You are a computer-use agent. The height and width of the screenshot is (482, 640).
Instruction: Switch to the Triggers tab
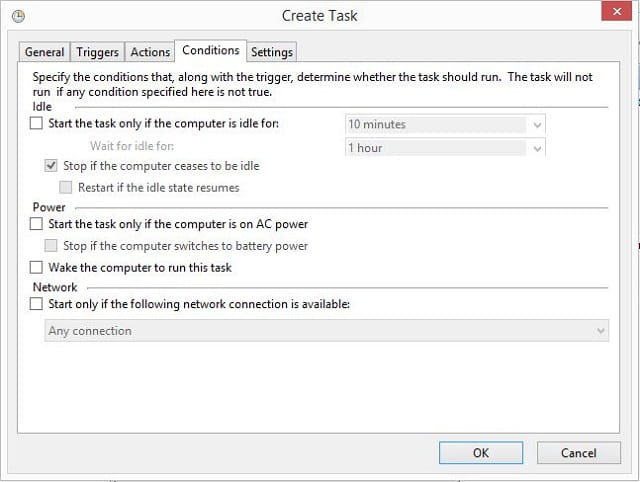click(x=98, y=52)
